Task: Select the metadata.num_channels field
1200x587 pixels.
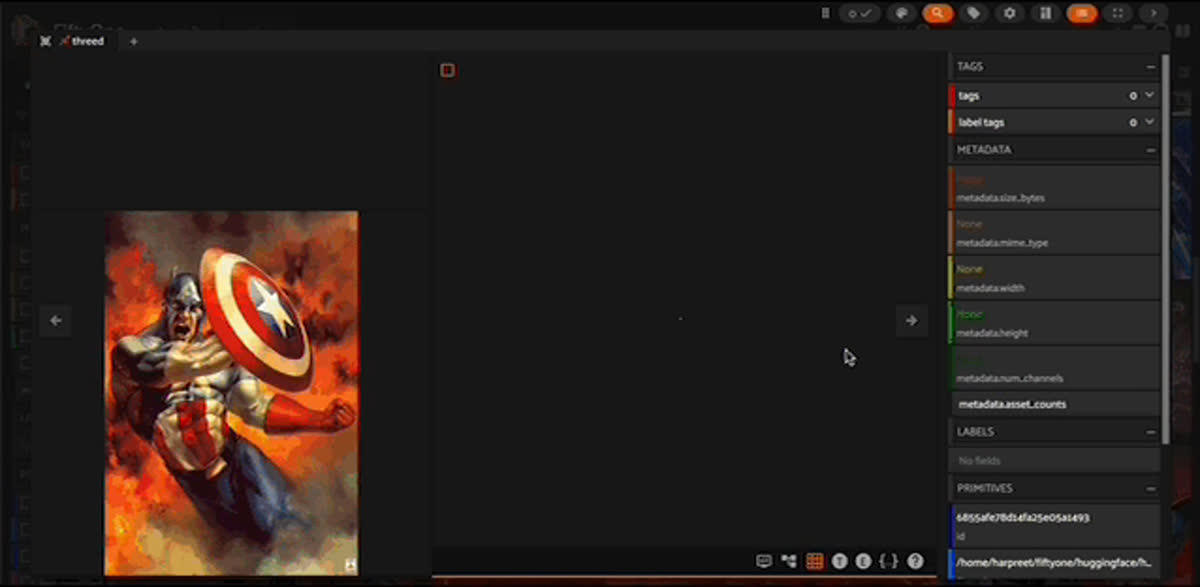Action: point(1054,367)
